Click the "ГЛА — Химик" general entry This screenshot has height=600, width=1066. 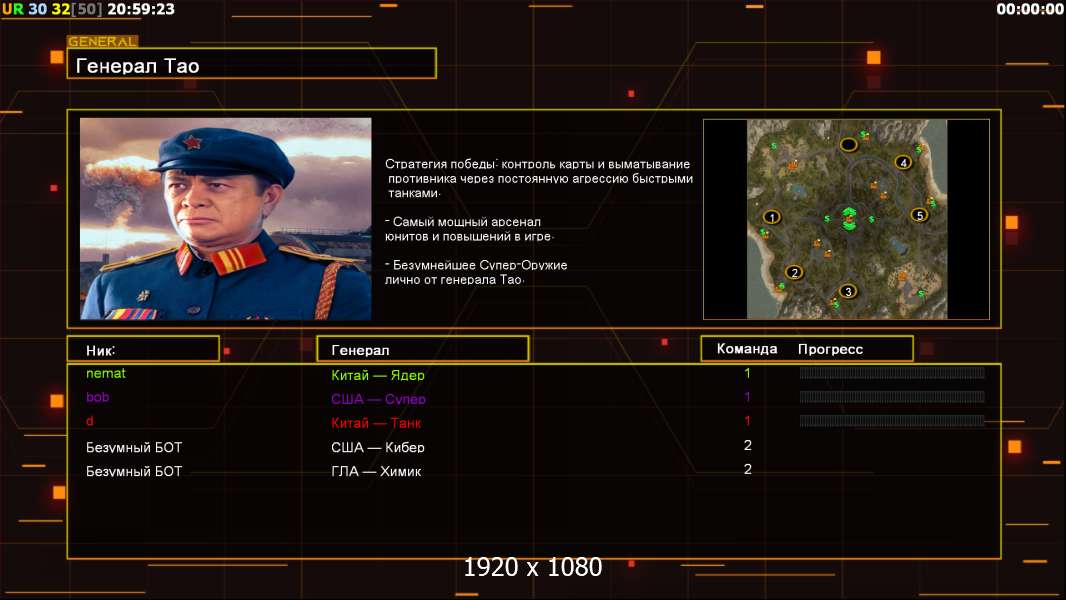click(376, 471)
